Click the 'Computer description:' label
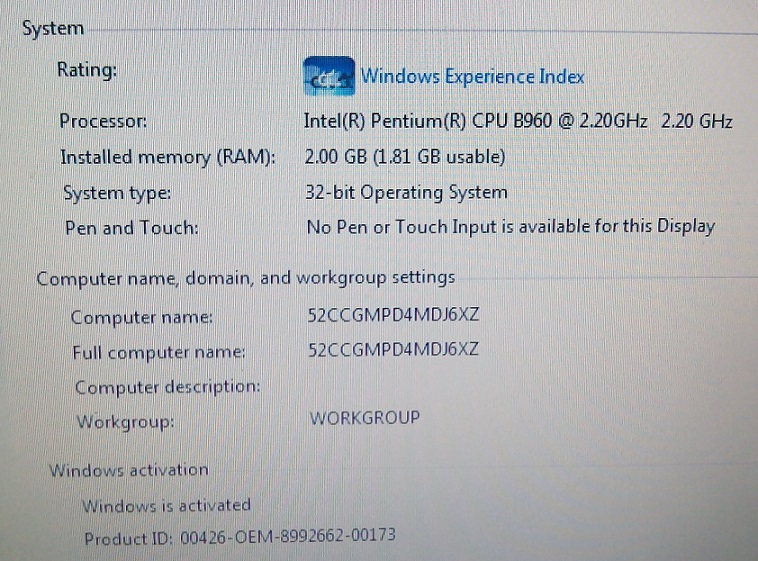758x561 pixels. (x=167, y=387)
